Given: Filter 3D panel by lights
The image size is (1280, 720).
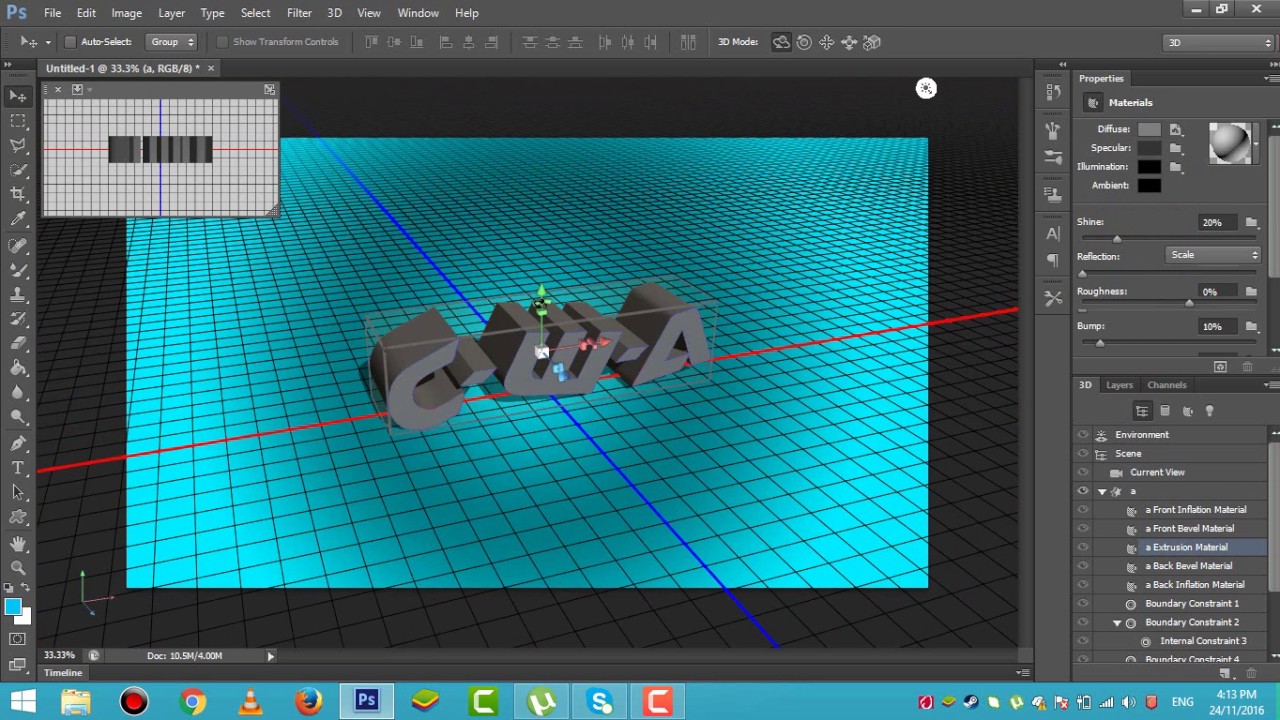Looking at the screenshot, I should pyautogui.click(x=1209, y=411).
